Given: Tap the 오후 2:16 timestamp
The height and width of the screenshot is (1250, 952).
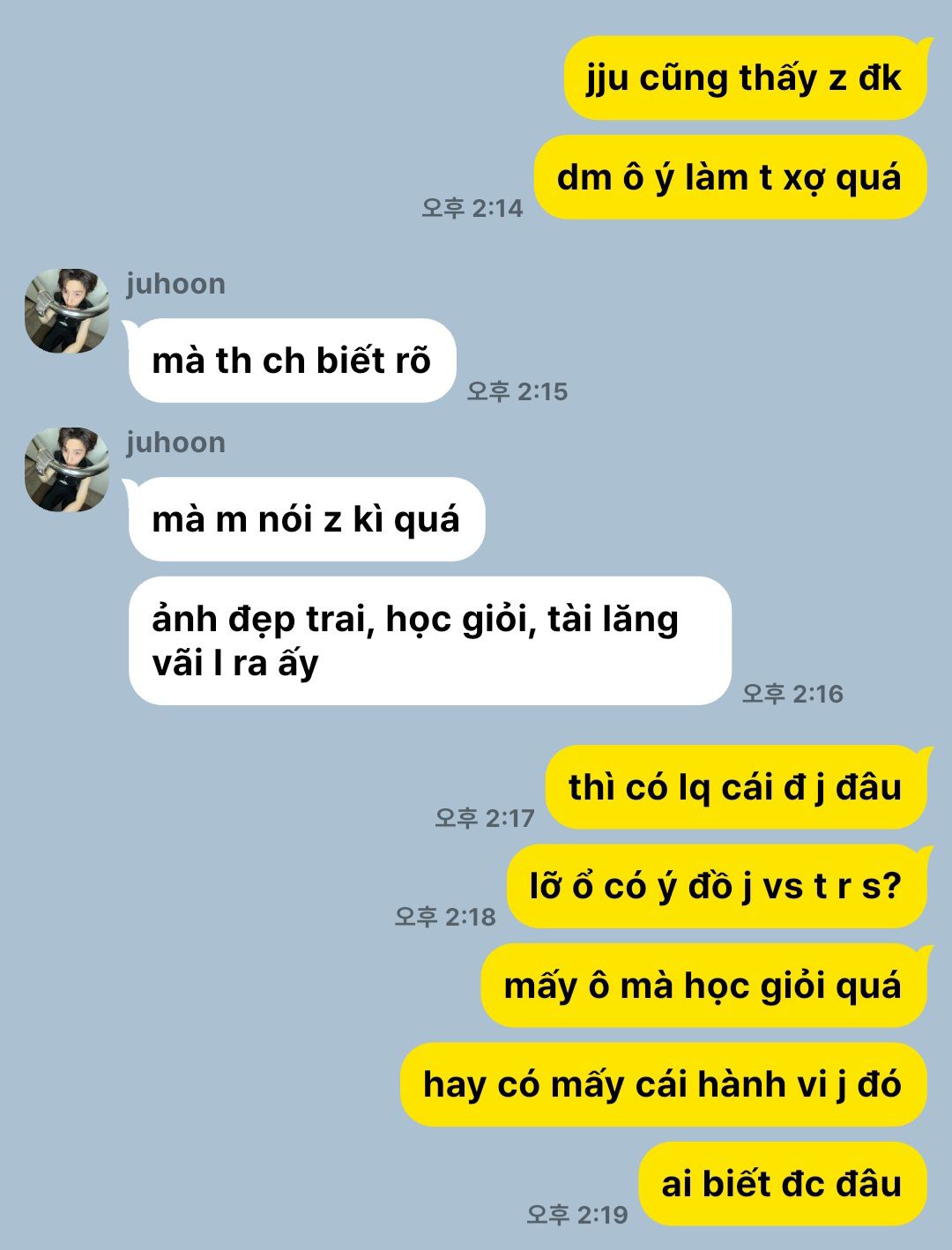Looking at the screenshot, I should click(x=792, y=694).
